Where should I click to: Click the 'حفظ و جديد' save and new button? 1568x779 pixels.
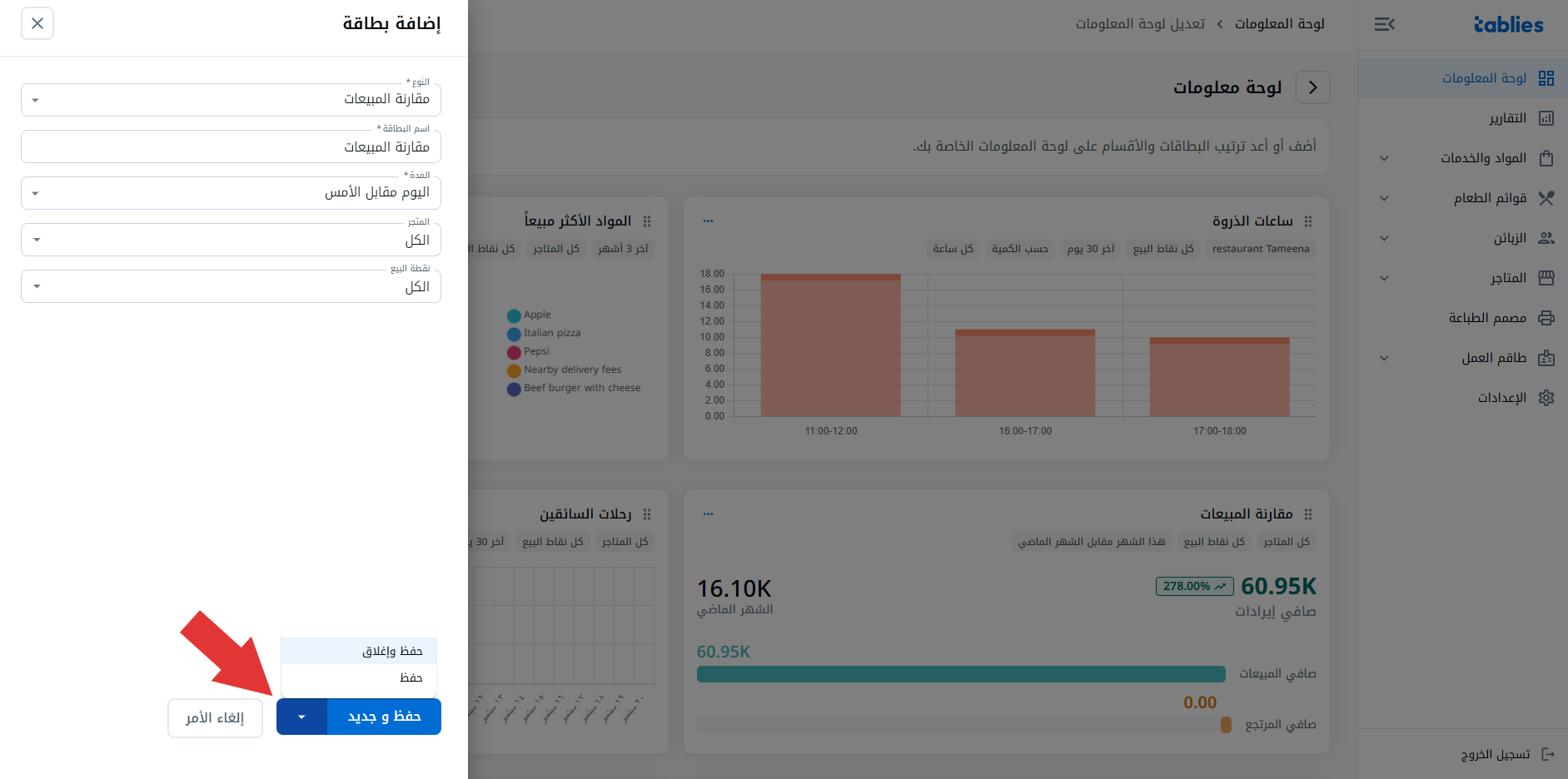(384, 717)
